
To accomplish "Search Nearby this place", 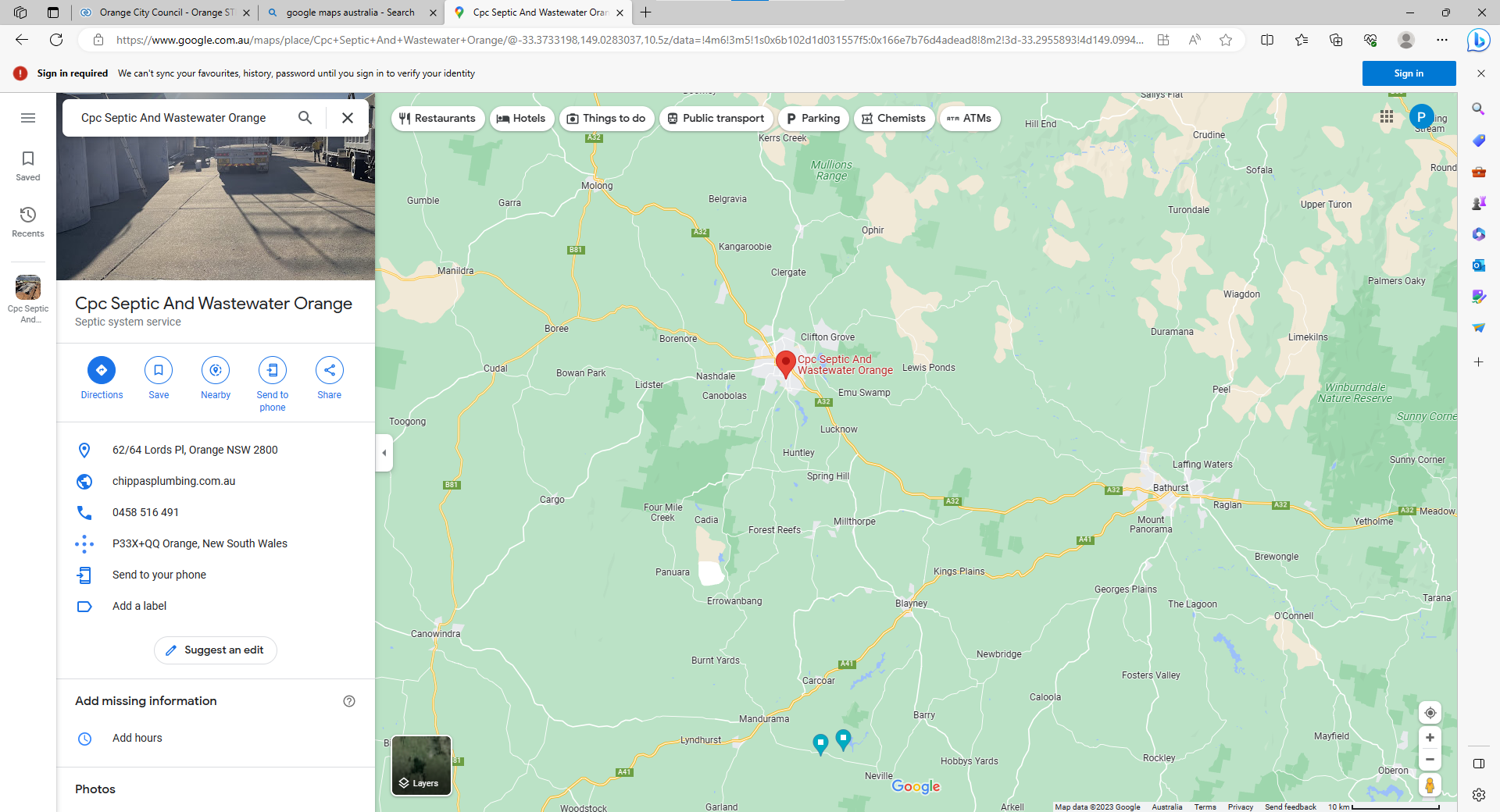I will [x=216, y=378].
